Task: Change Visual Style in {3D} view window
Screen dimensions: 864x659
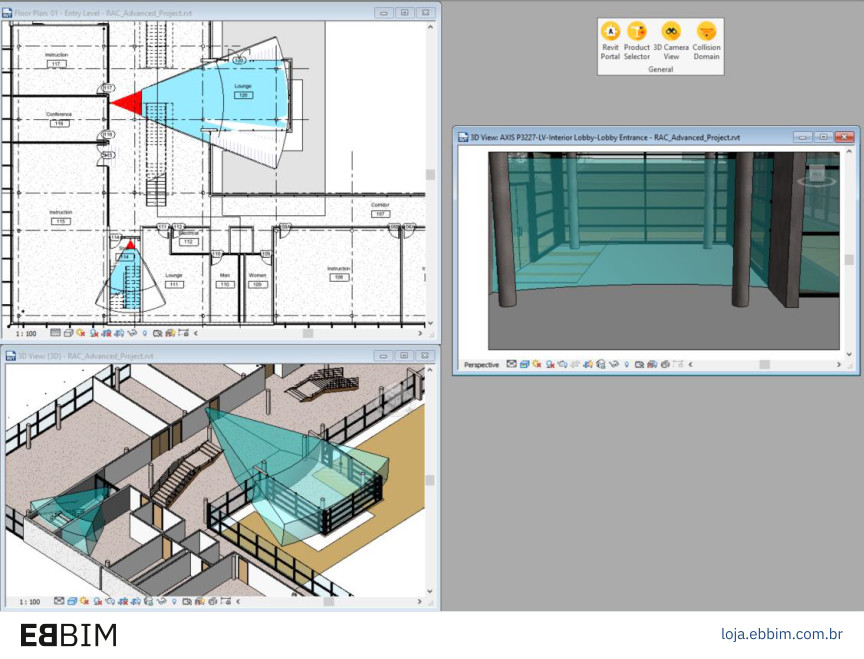Action: 72,601
